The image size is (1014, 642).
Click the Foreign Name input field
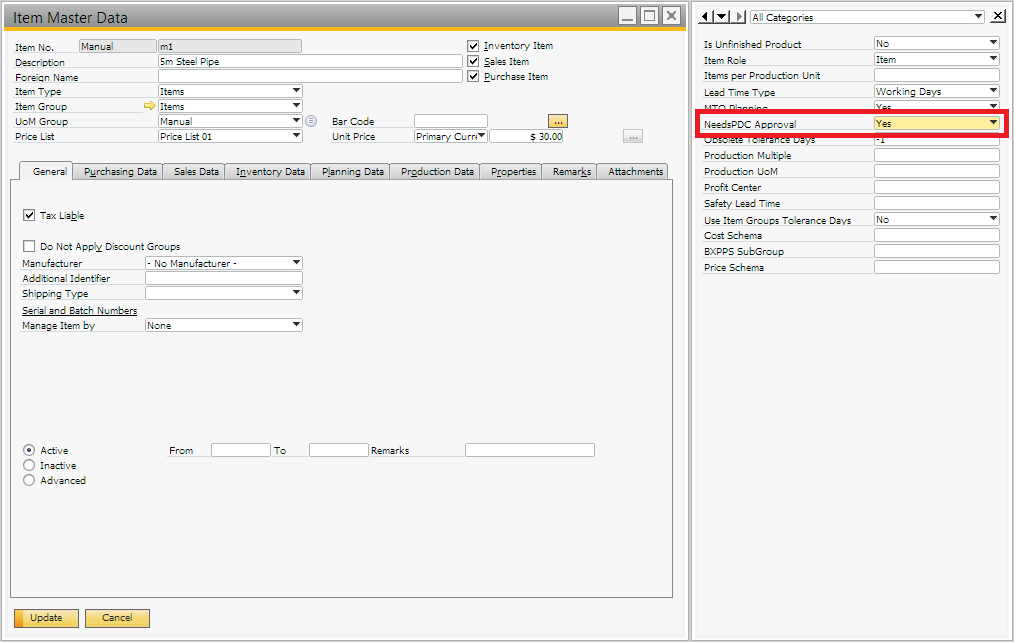(309, 76)
